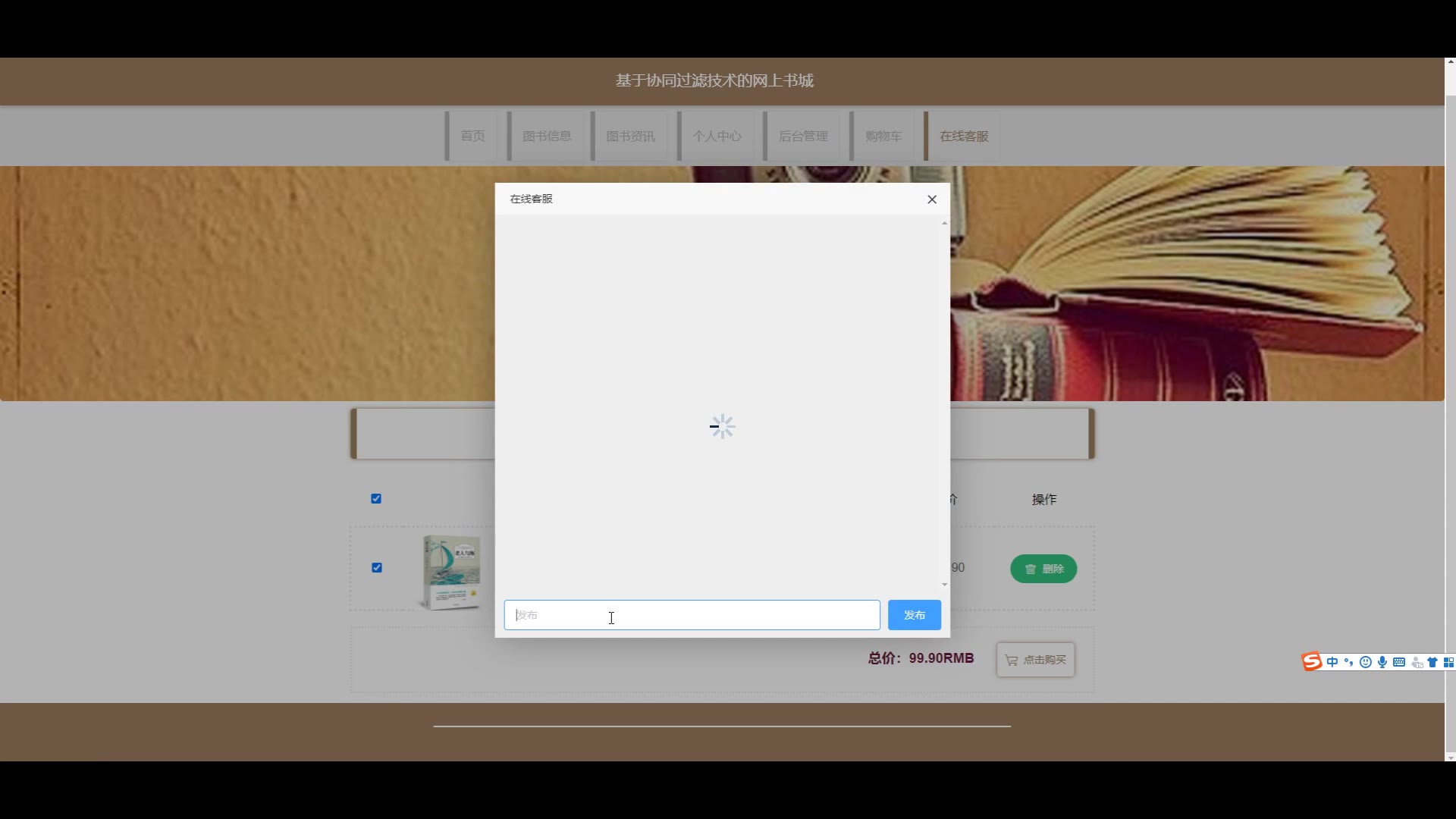
Task: Click the trash icon on 删除 button
Action: pyautogui.click(x=1031, y=569)
